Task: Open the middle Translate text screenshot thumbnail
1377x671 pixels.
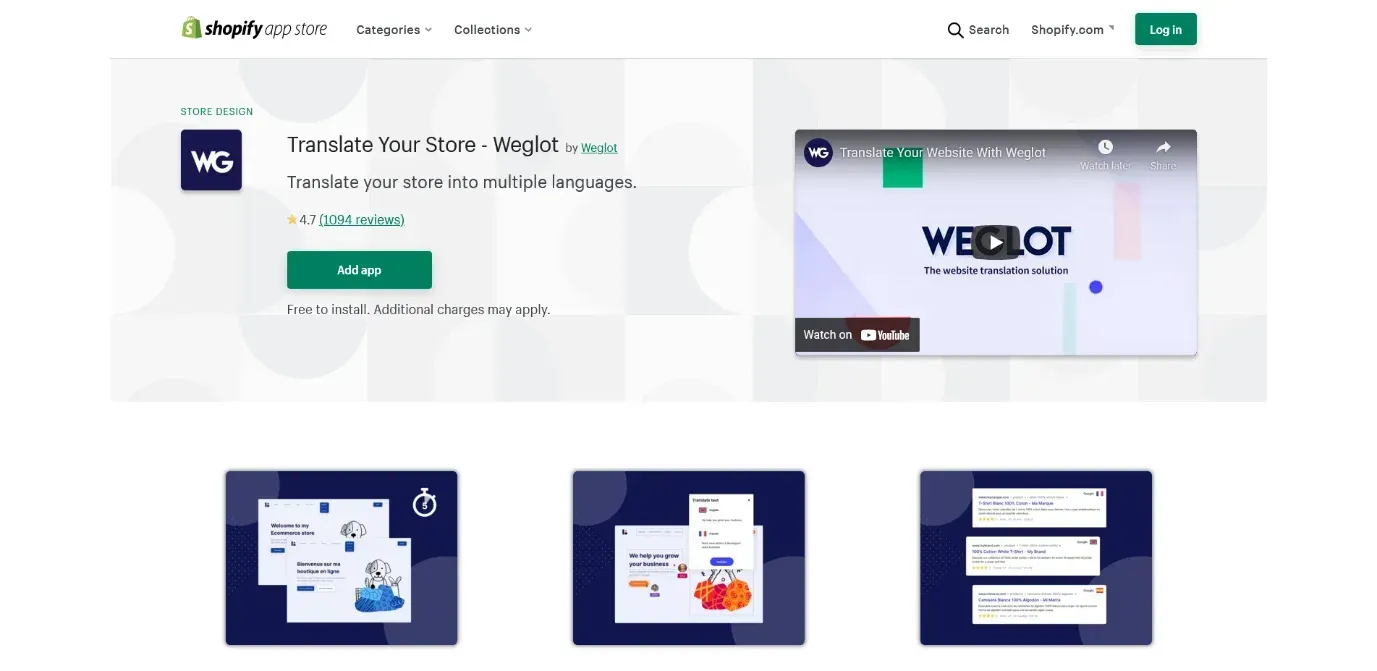Action: pyautogui.click(x=688, y=558)
